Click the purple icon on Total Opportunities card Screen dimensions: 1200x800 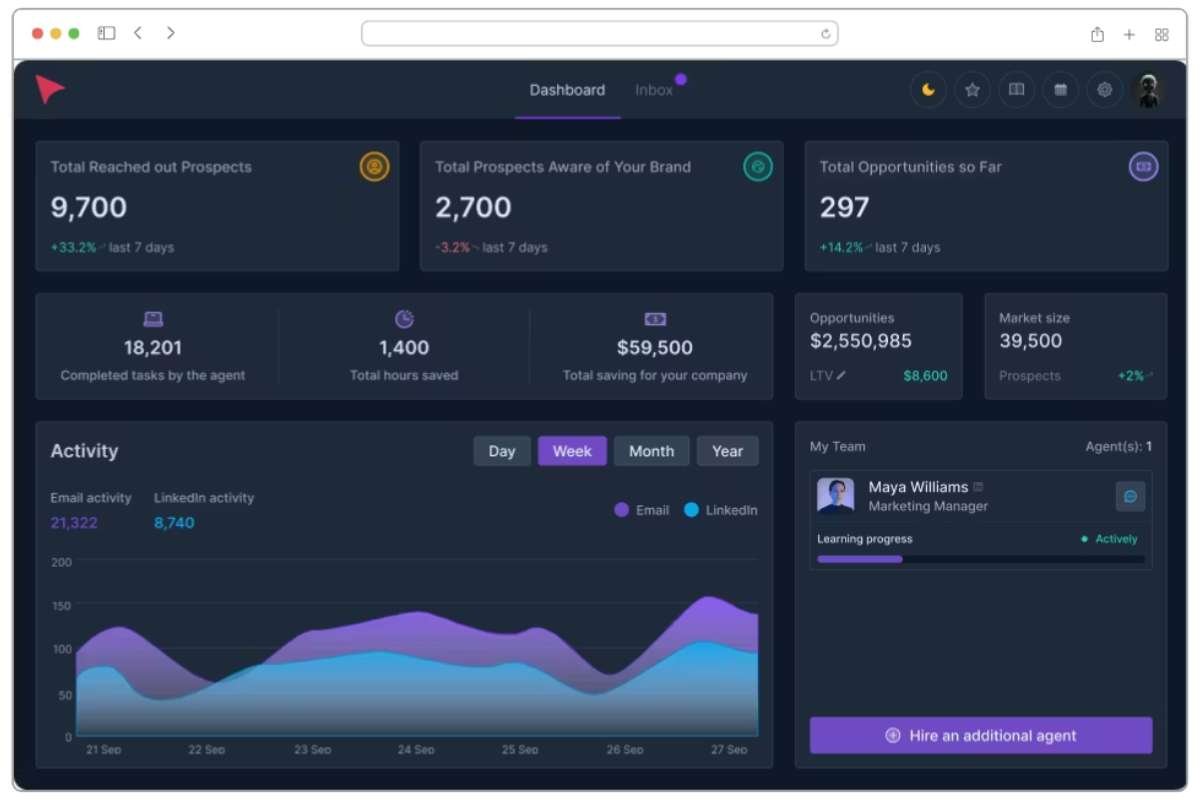pyautogui.click(x=1142, y=167)
